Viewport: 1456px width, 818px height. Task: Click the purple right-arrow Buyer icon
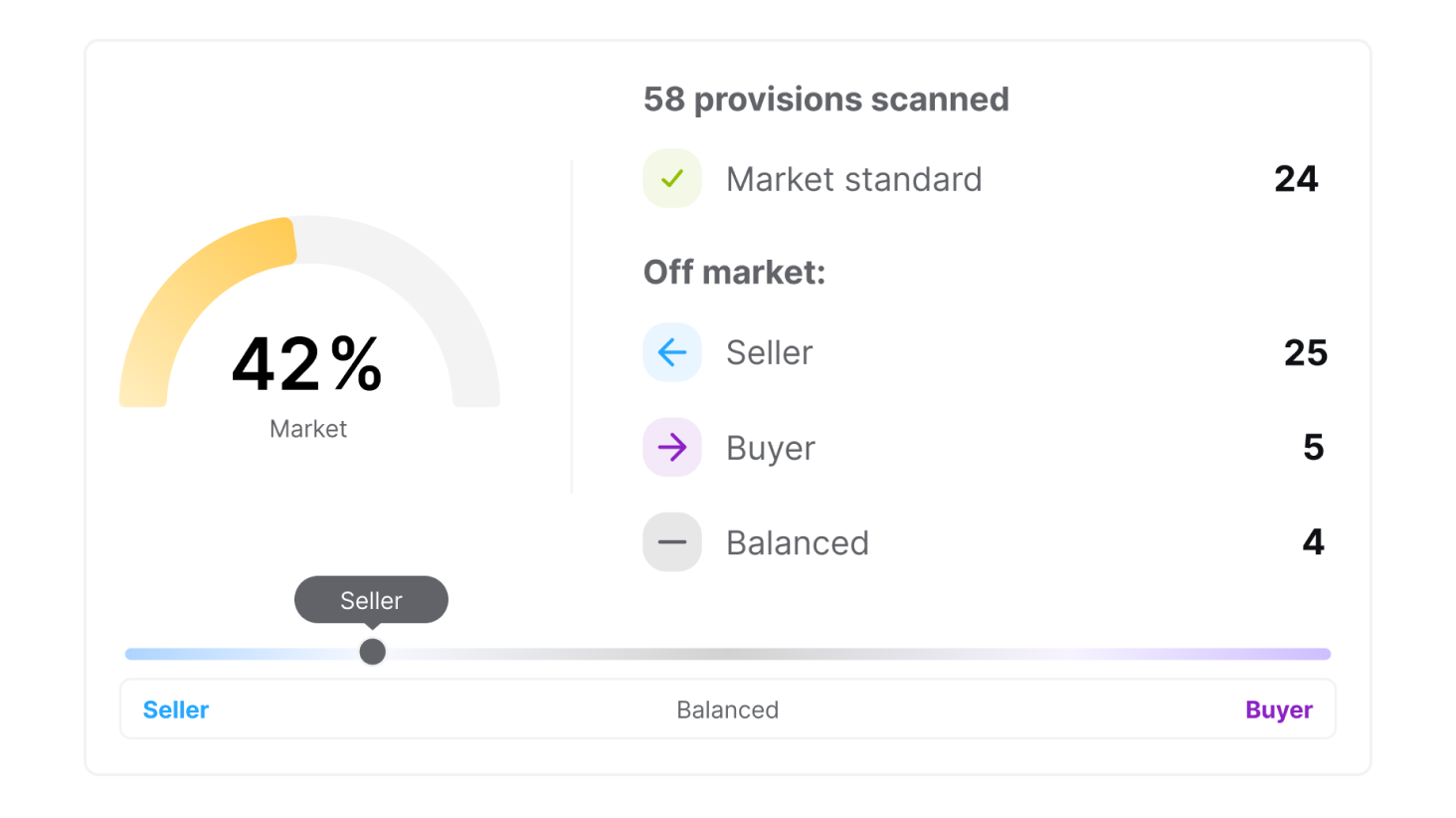pos(672,448)
